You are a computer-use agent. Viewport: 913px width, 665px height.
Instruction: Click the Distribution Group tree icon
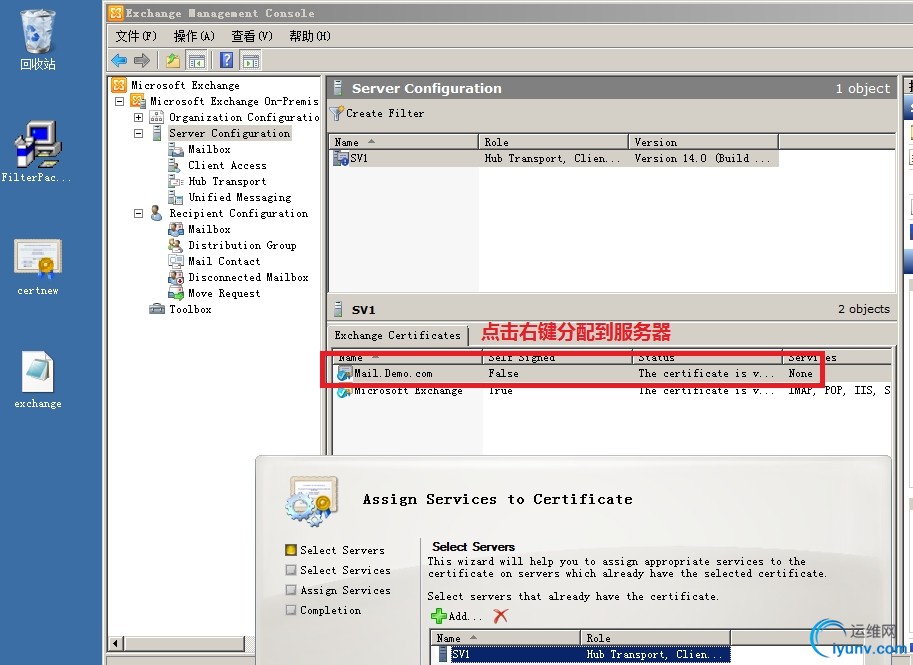pyautogui.click(x=176, y=245)
